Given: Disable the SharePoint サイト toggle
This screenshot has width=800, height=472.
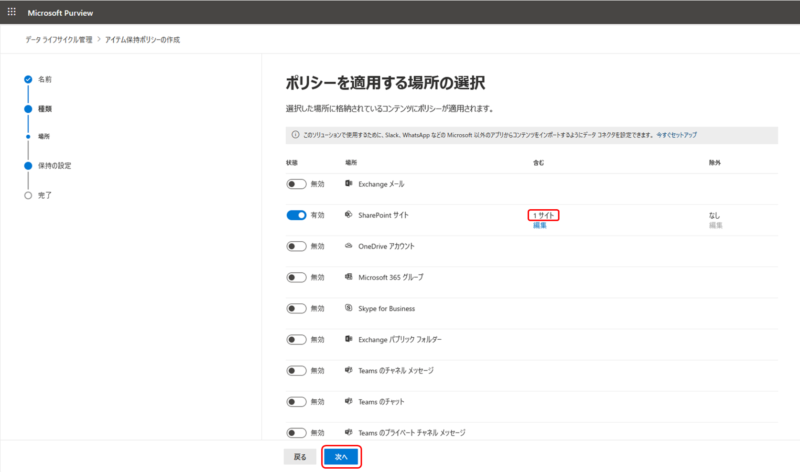Looking at the screenshot, I should click(x=296, y=215).
